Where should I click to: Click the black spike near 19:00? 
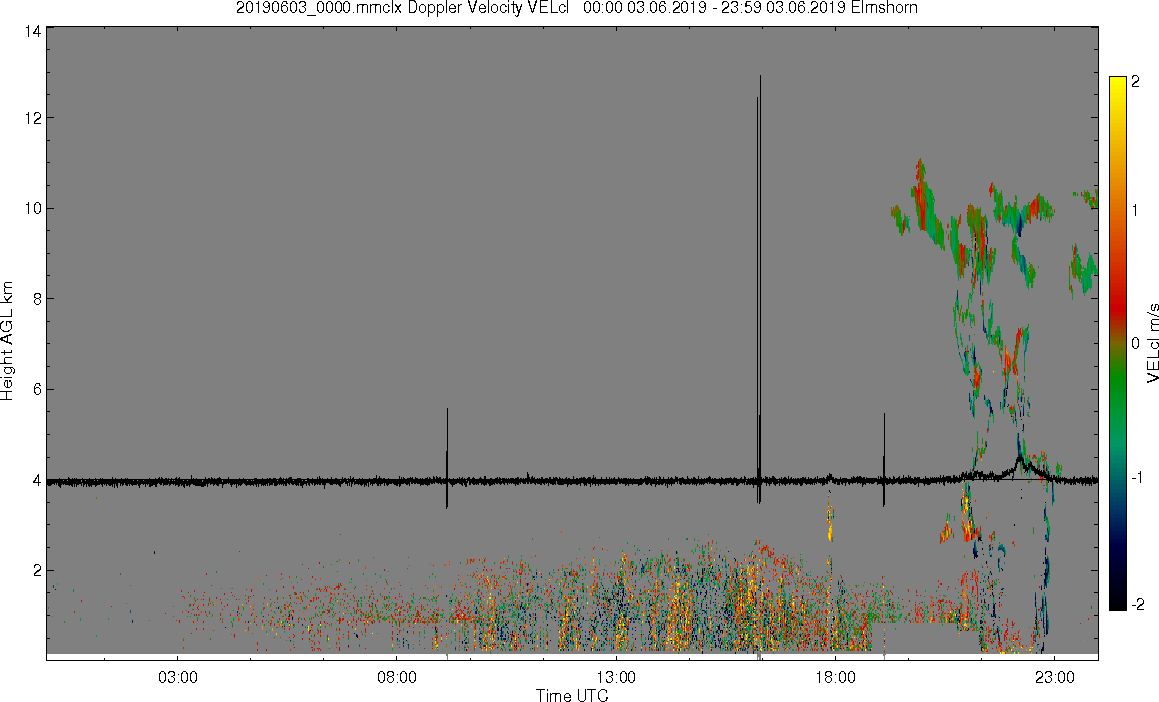[x=884, y=460]
